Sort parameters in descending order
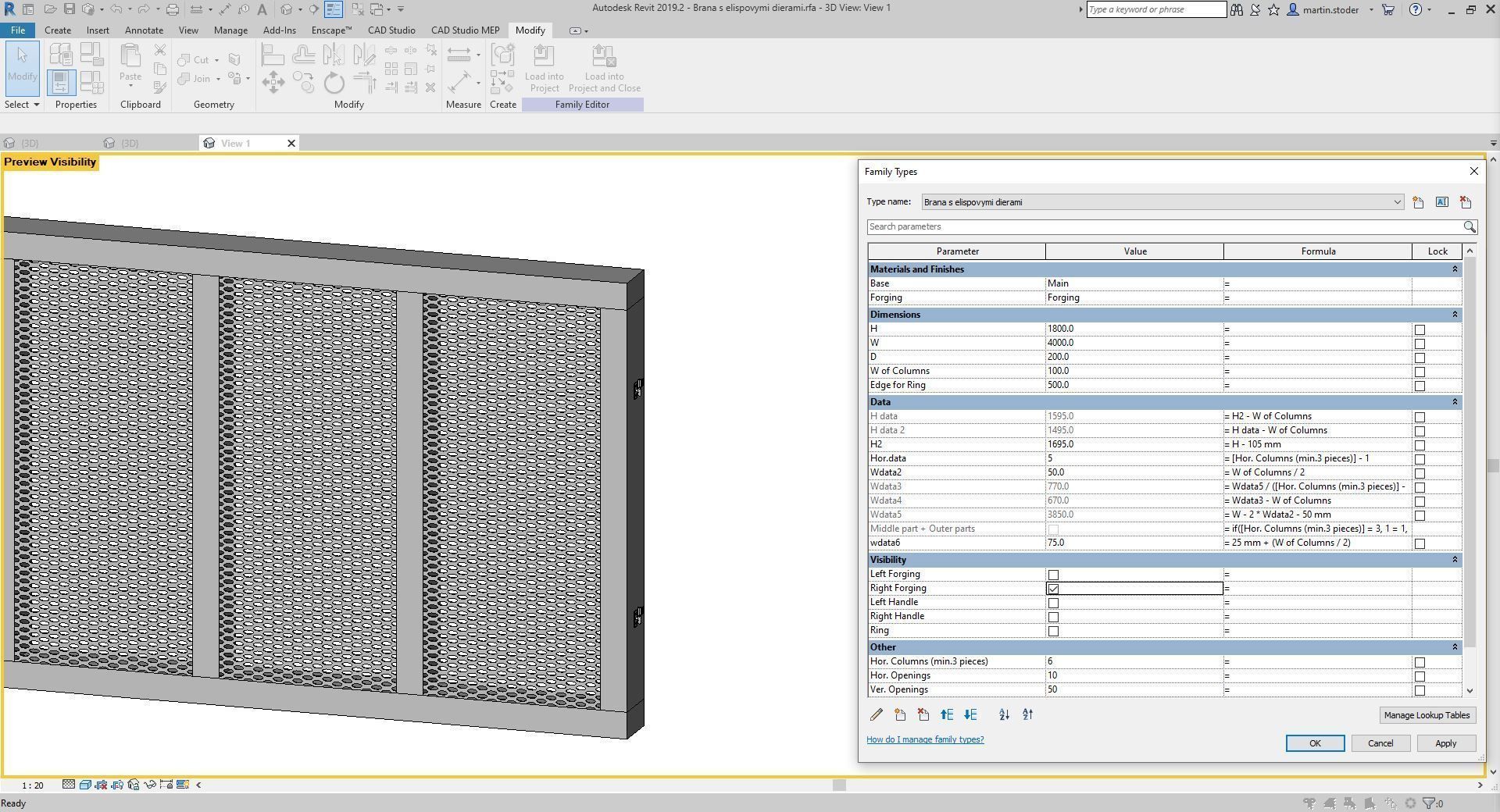This screenshot has width=1500, height=812. (x=1027, y=714)
